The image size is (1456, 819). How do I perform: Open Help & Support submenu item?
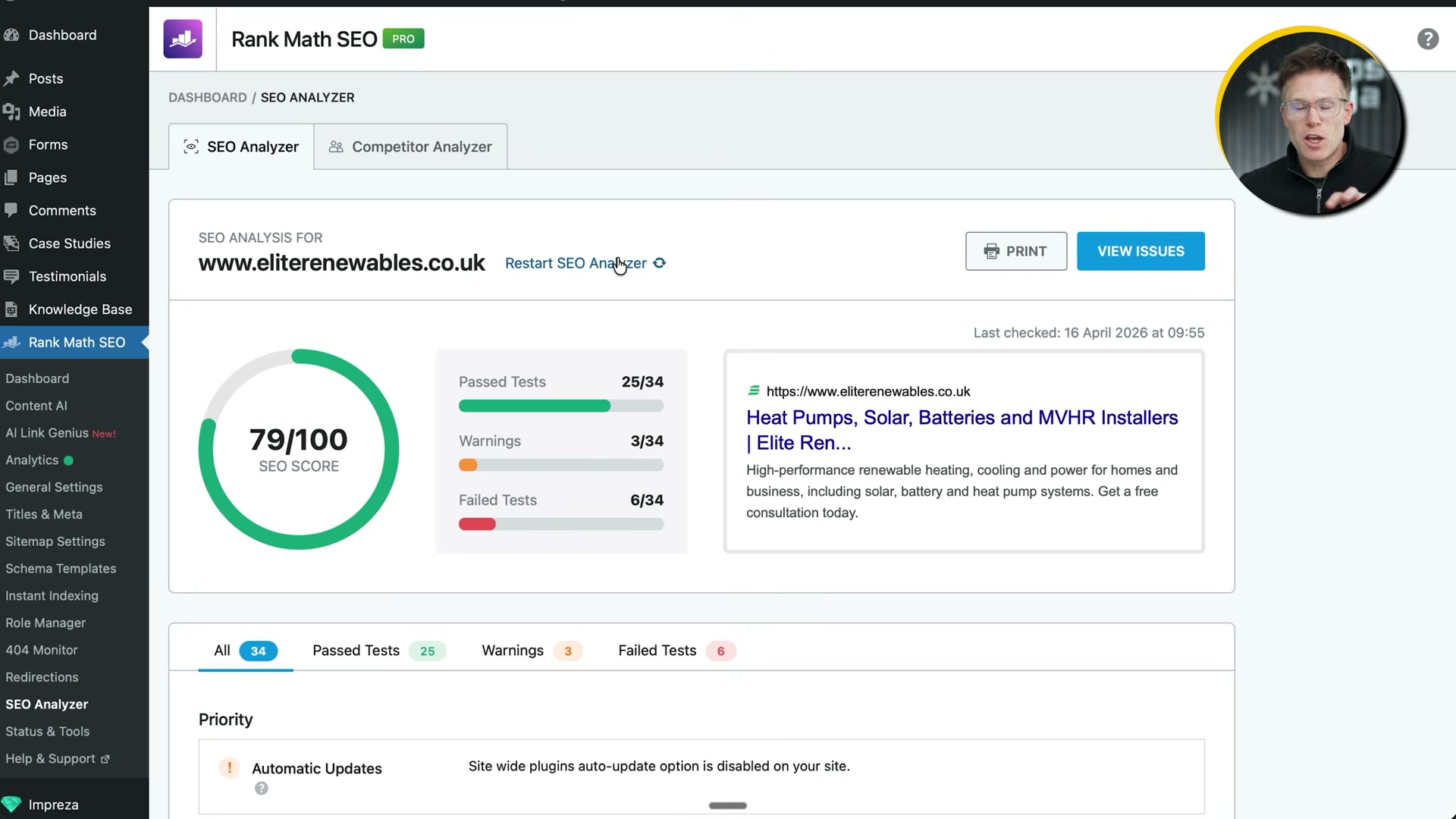58,759
